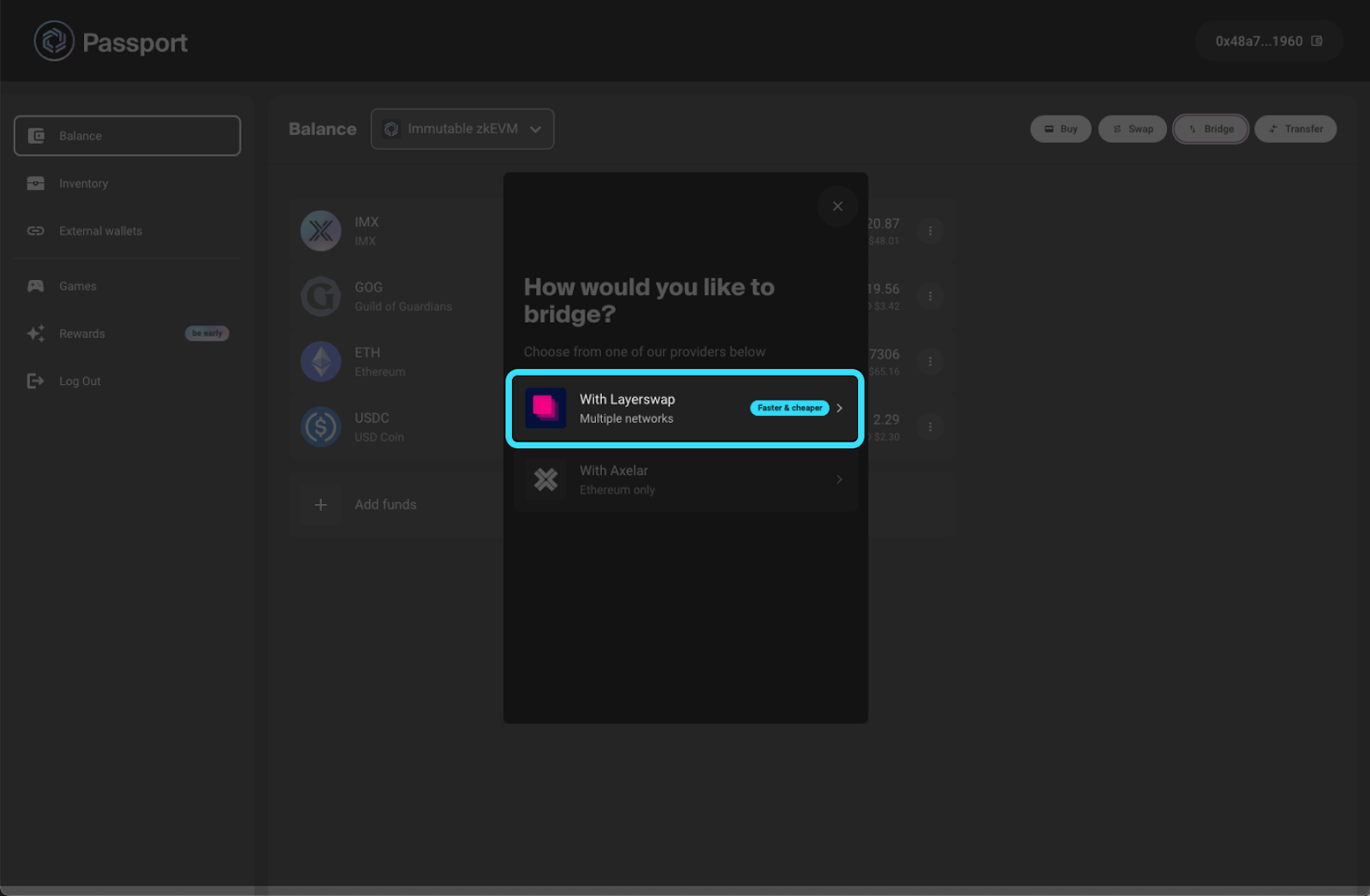Open the Immutable zkEVM network dropdown

pyautogui.click(x=462, y=129)
